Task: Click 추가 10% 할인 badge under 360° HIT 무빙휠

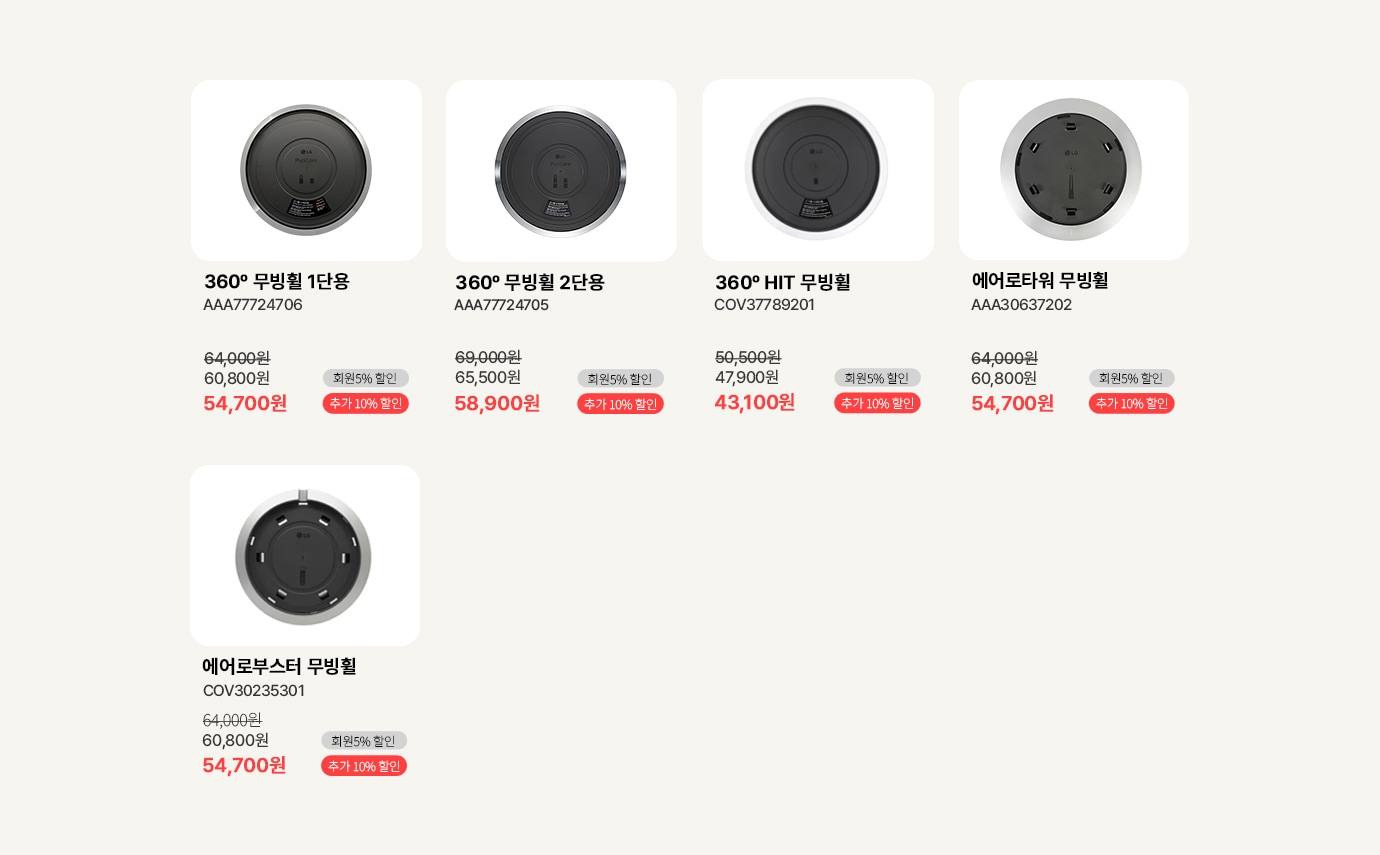Action: point(877,403)
